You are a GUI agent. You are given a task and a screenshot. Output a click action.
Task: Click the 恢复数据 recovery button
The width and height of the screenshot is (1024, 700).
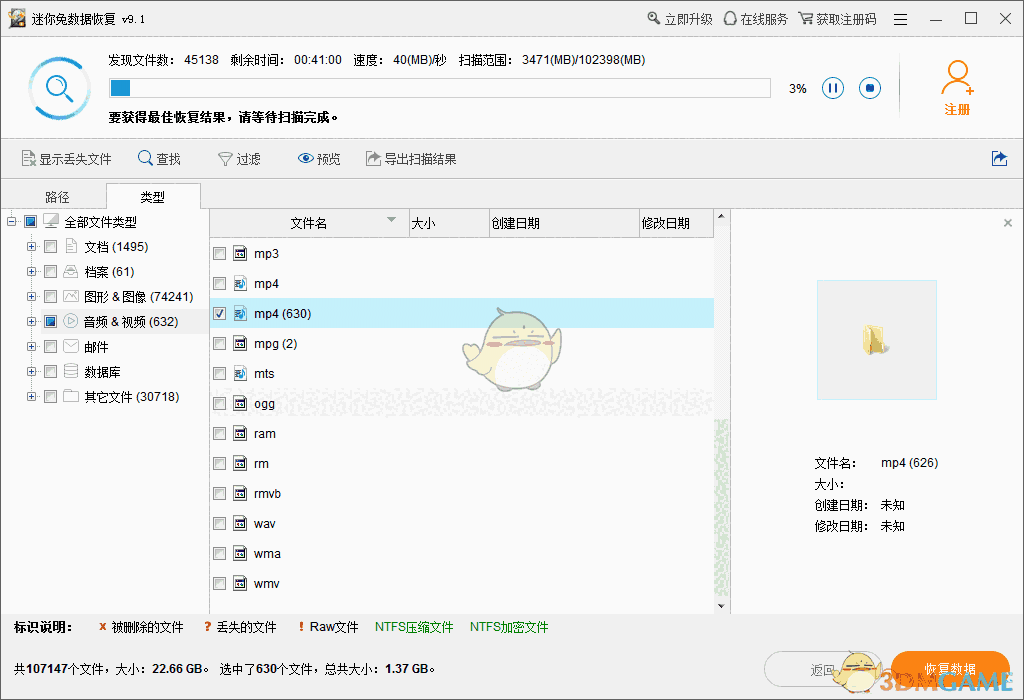click(x=952, y=668)
